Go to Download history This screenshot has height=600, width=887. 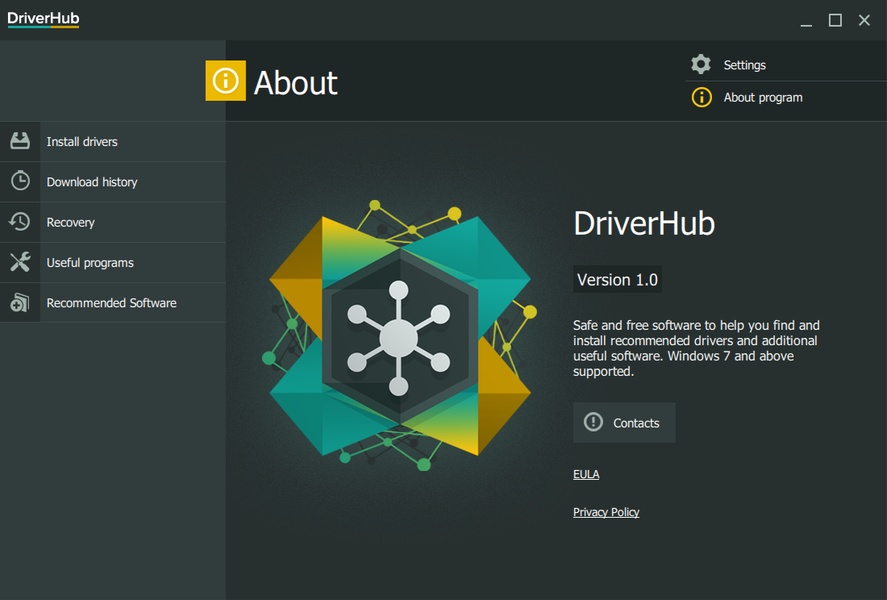point(92,182)
